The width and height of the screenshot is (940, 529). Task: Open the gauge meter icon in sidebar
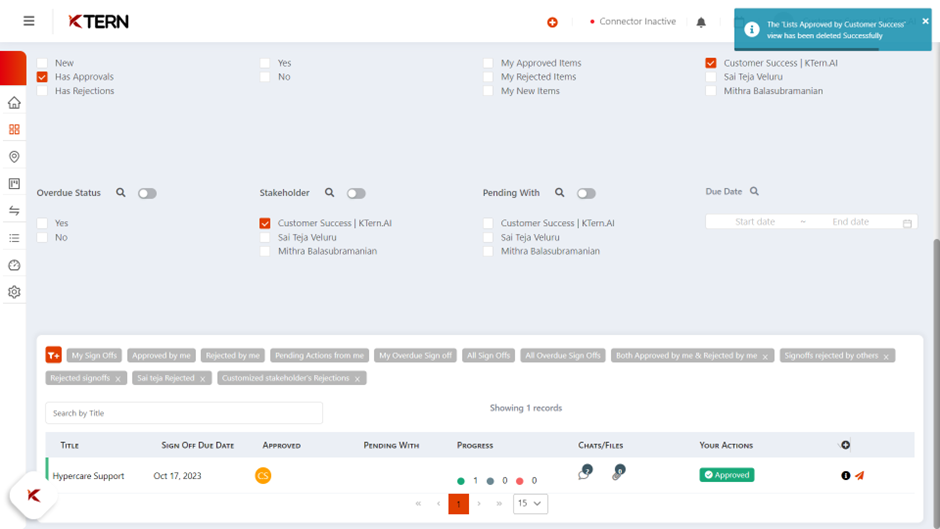pyautogui.click(x=14, y=265)
